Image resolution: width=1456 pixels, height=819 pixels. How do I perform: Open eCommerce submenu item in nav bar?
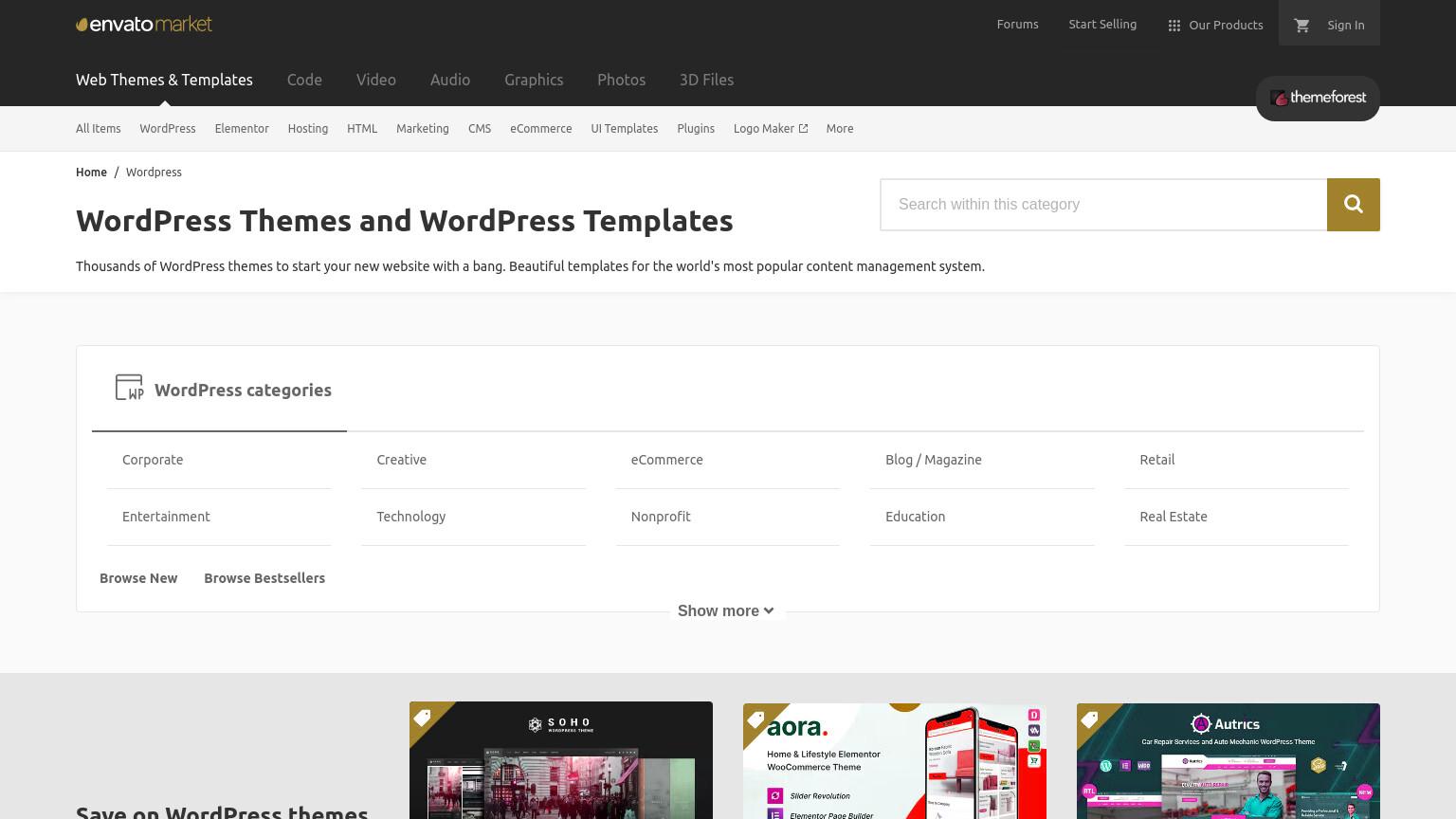tap(541, 129)
